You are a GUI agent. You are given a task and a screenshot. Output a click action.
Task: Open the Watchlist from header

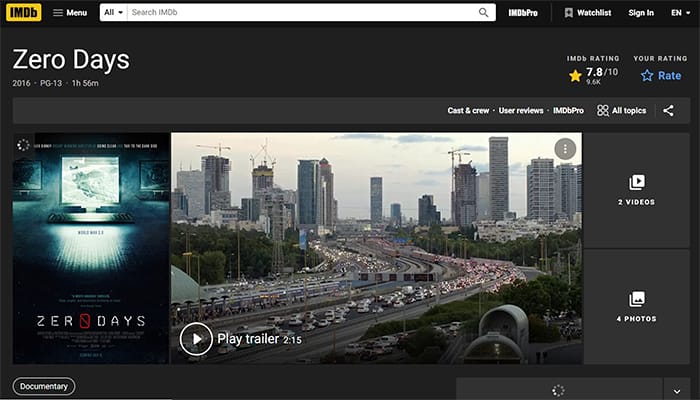pos(588,13)
